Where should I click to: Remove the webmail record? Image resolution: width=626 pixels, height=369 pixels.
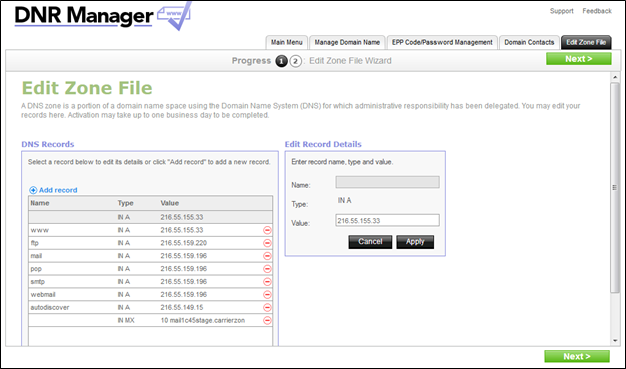[x=267, y=294]
